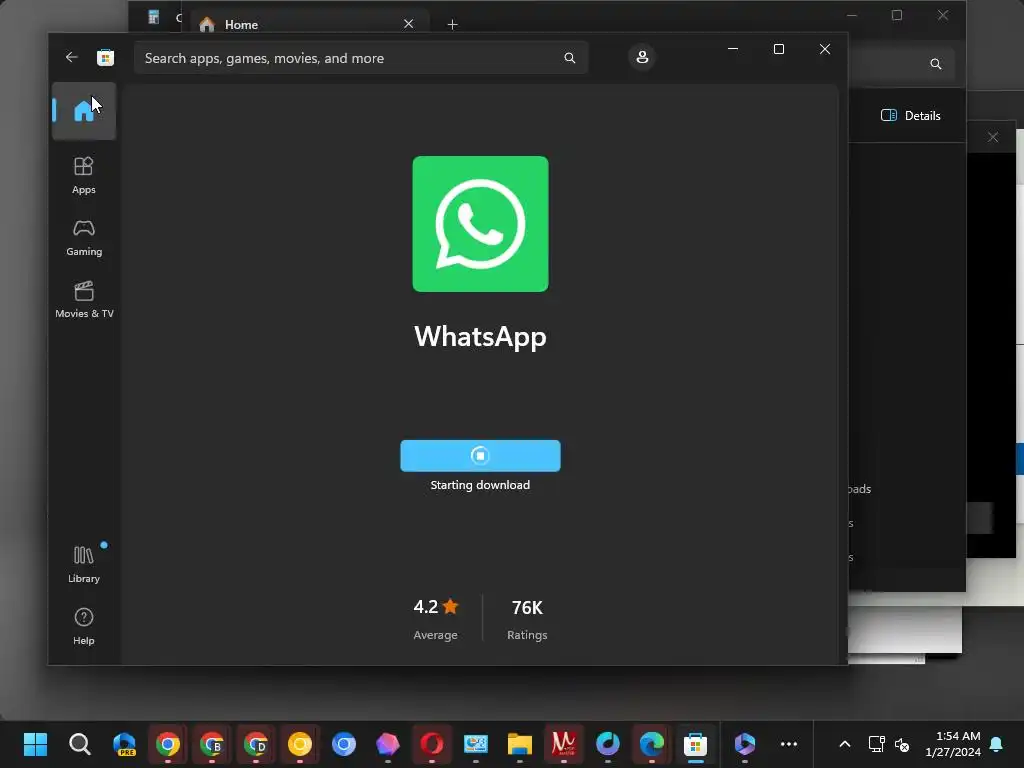
Task: Open the Windows Start menu
Action: pos(35,744)
